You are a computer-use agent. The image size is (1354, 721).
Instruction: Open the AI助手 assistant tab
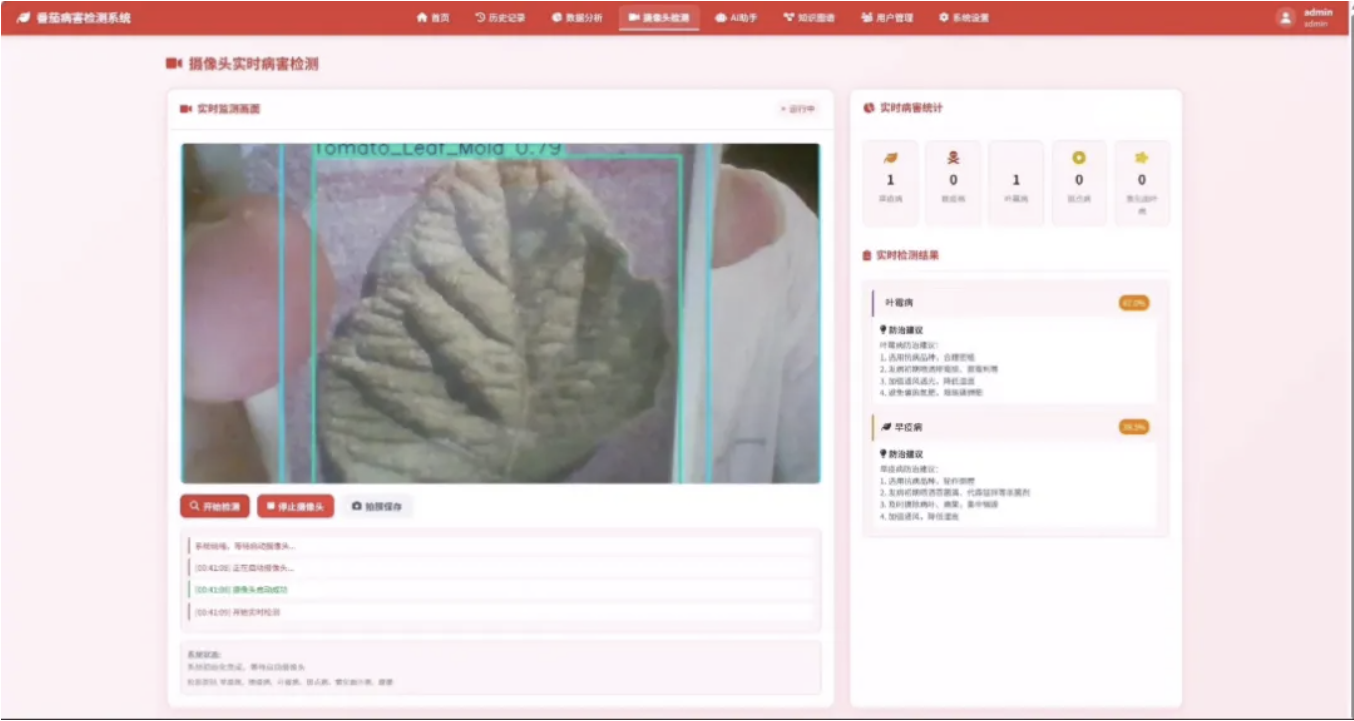pos(737,18)
